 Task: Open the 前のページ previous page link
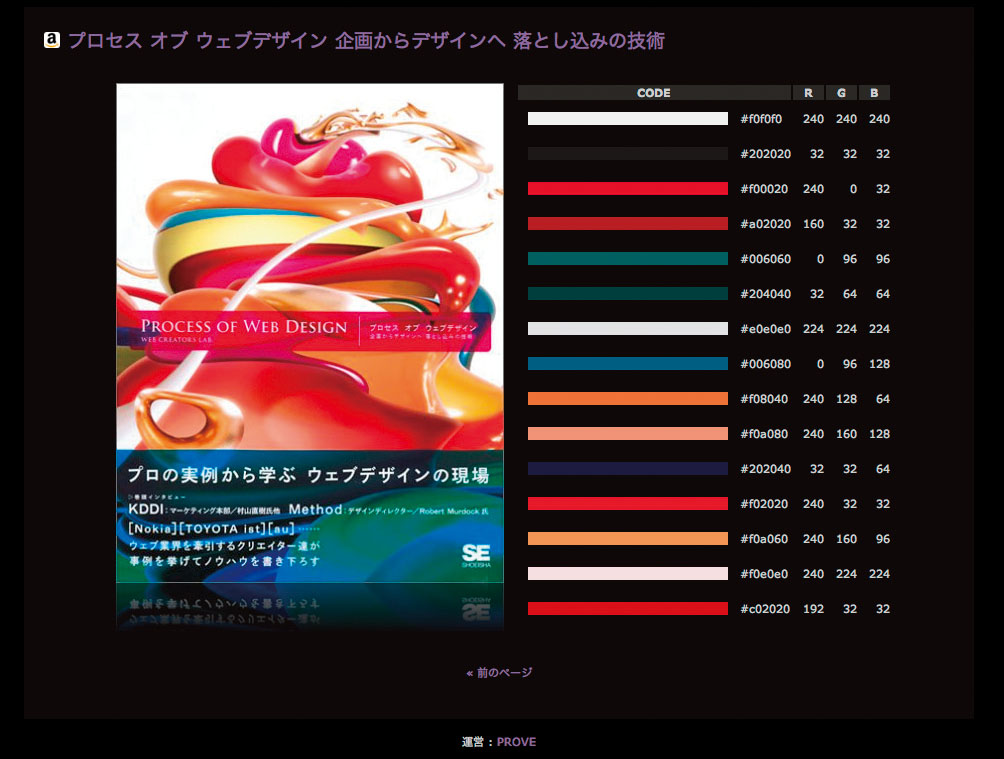(500, 672)
